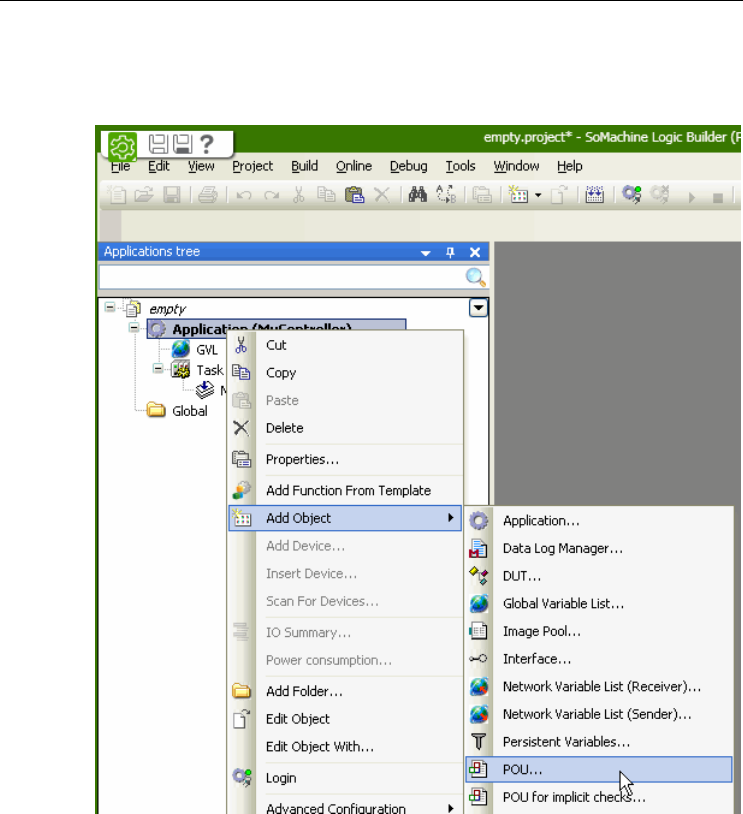Select DUT... in Add Object submenu

pos(599,576)
